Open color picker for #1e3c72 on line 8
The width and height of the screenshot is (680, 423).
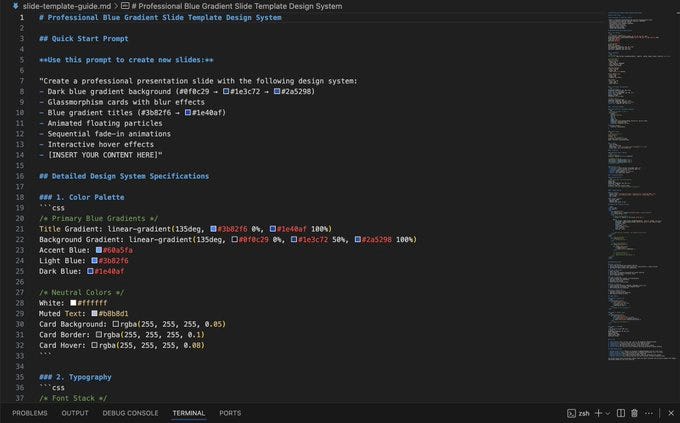(x=226, y=91)
